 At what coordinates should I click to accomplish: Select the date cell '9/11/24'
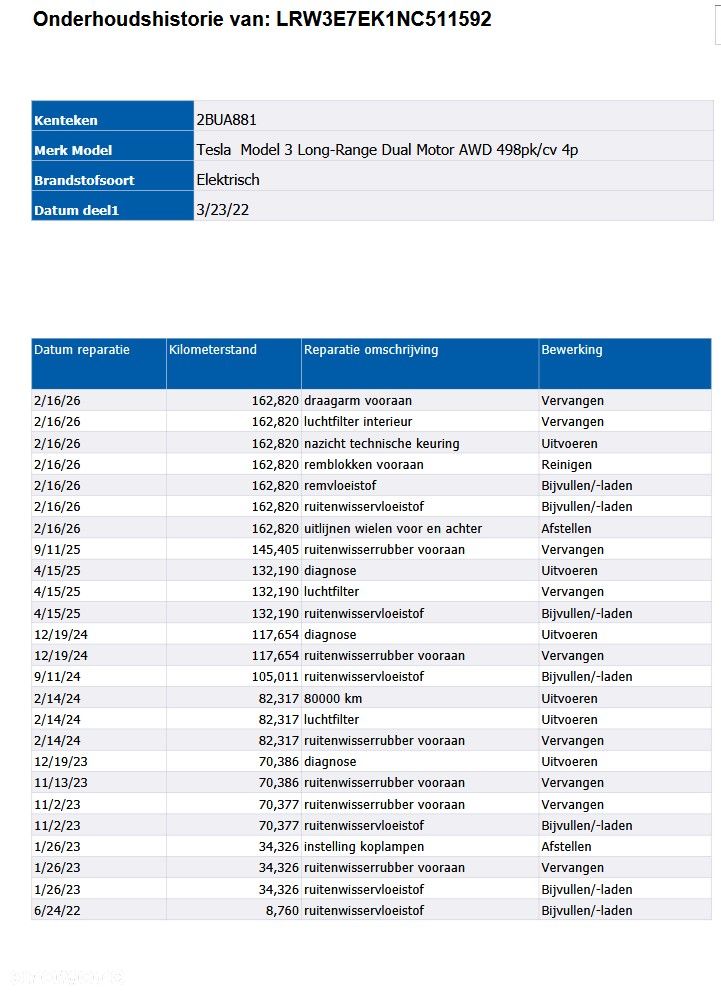coord(99,676)
